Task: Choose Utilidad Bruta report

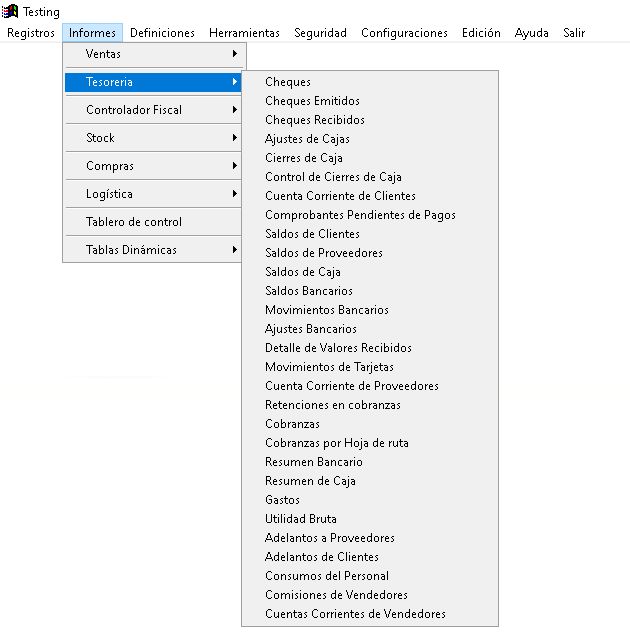Action: [x=300, y=519]
